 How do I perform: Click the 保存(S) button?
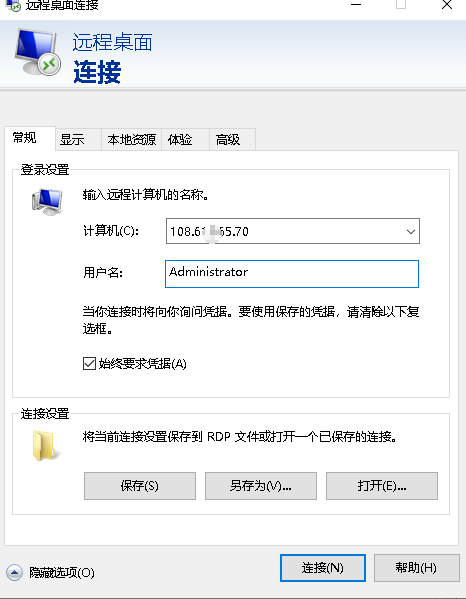(140, 486)
